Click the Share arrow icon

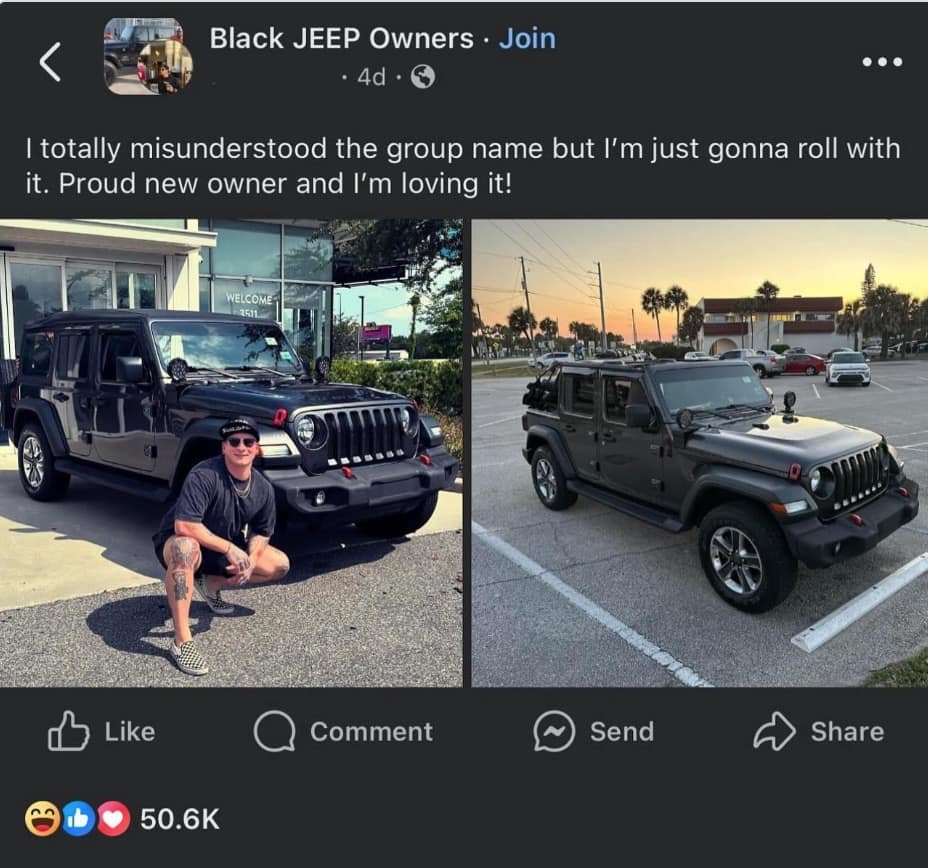pyautogui.click(x=774, y=731)
